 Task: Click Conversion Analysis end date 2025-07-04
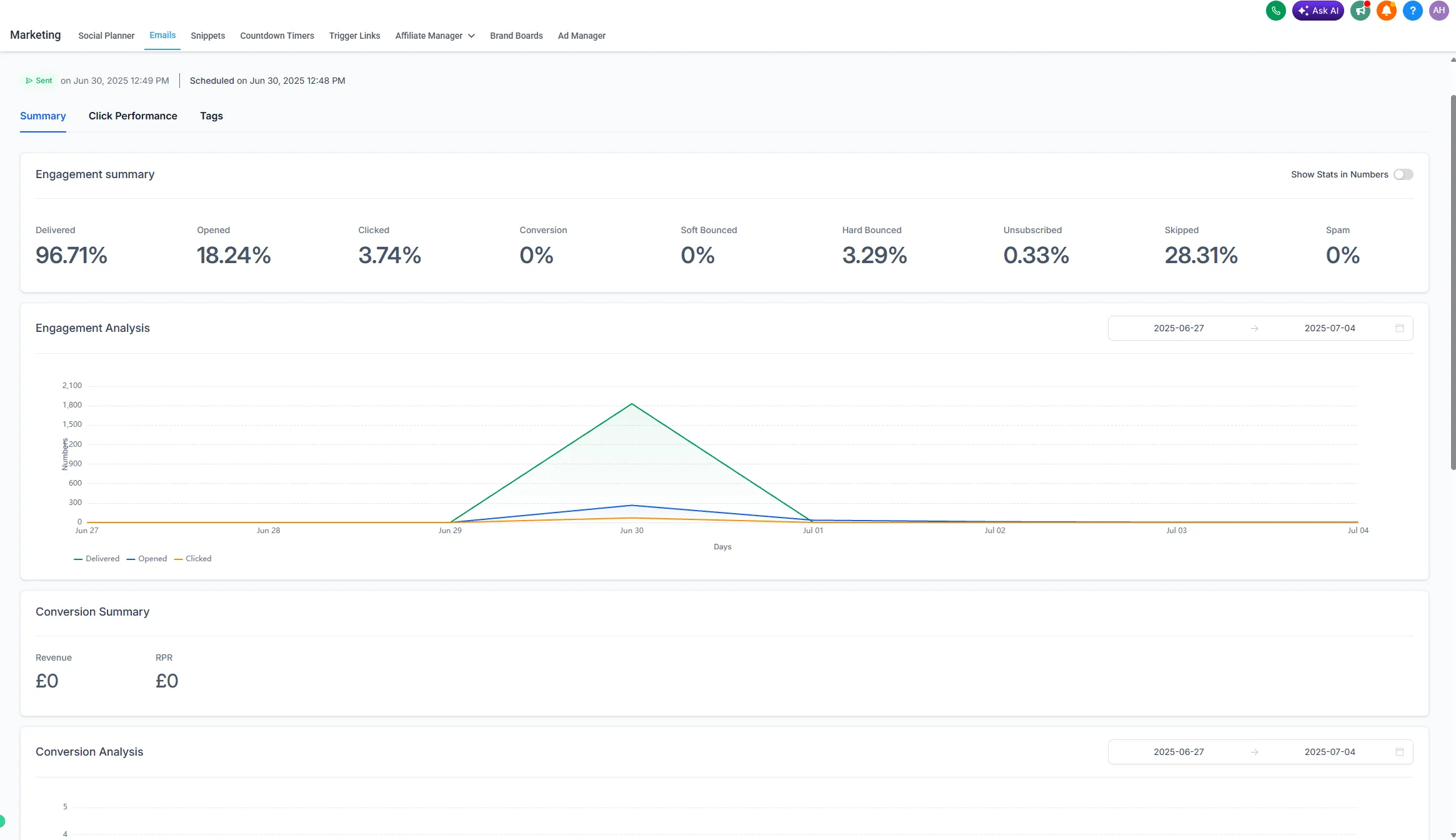coord(1330,752)
